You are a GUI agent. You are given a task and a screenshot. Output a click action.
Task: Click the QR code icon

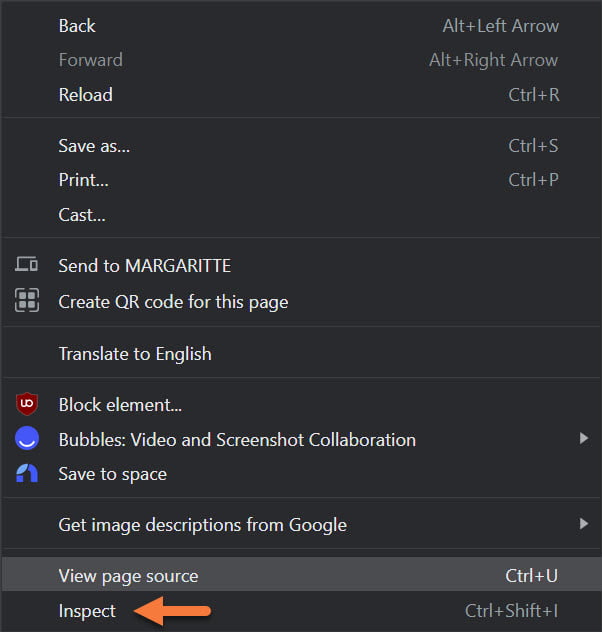pos(27,301)
